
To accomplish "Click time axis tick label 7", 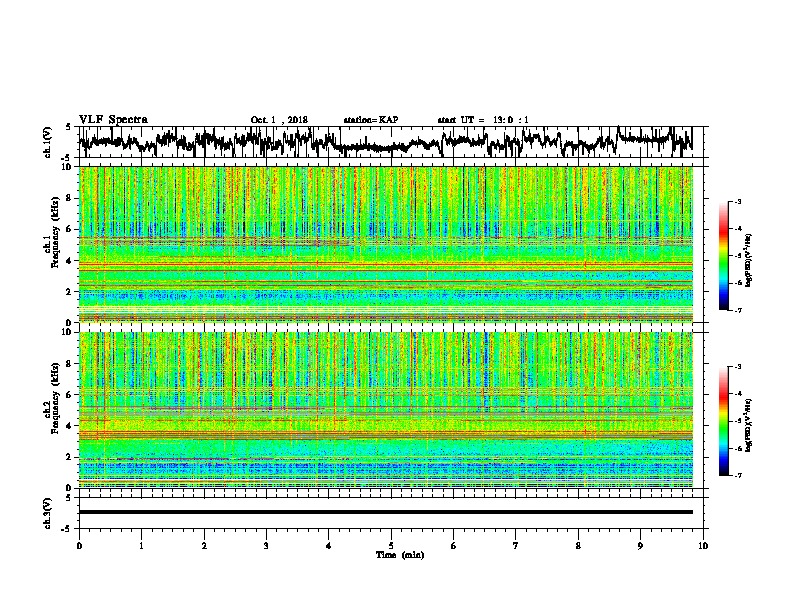I will coord(516,546).
